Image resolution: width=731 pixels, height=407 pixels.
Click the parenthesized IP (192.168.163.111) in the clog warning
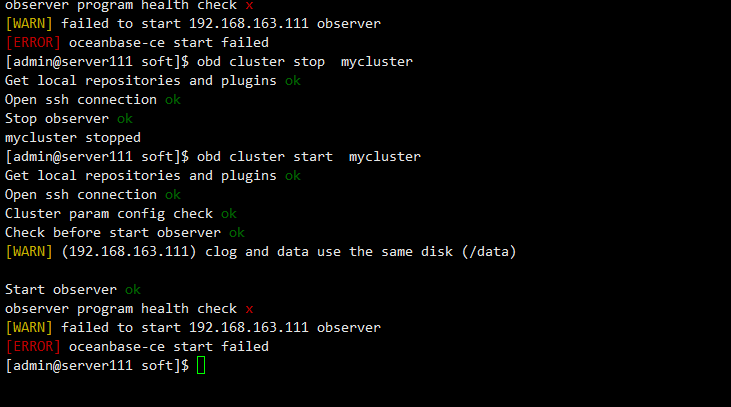129,252
